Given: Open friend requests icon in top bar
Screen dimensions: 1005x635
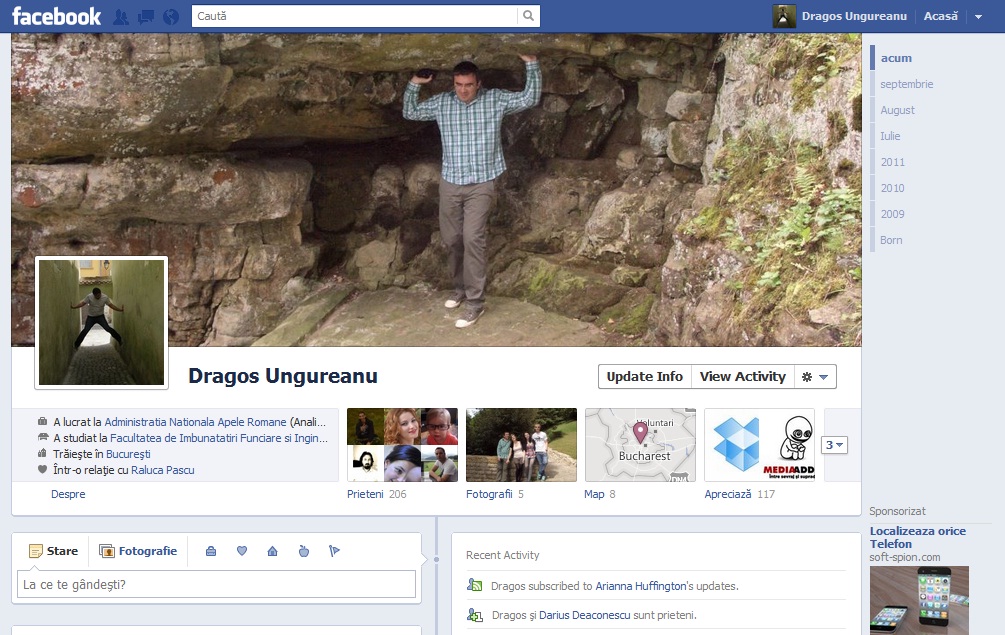Looking at the screenshot, I should coord(120,17).
